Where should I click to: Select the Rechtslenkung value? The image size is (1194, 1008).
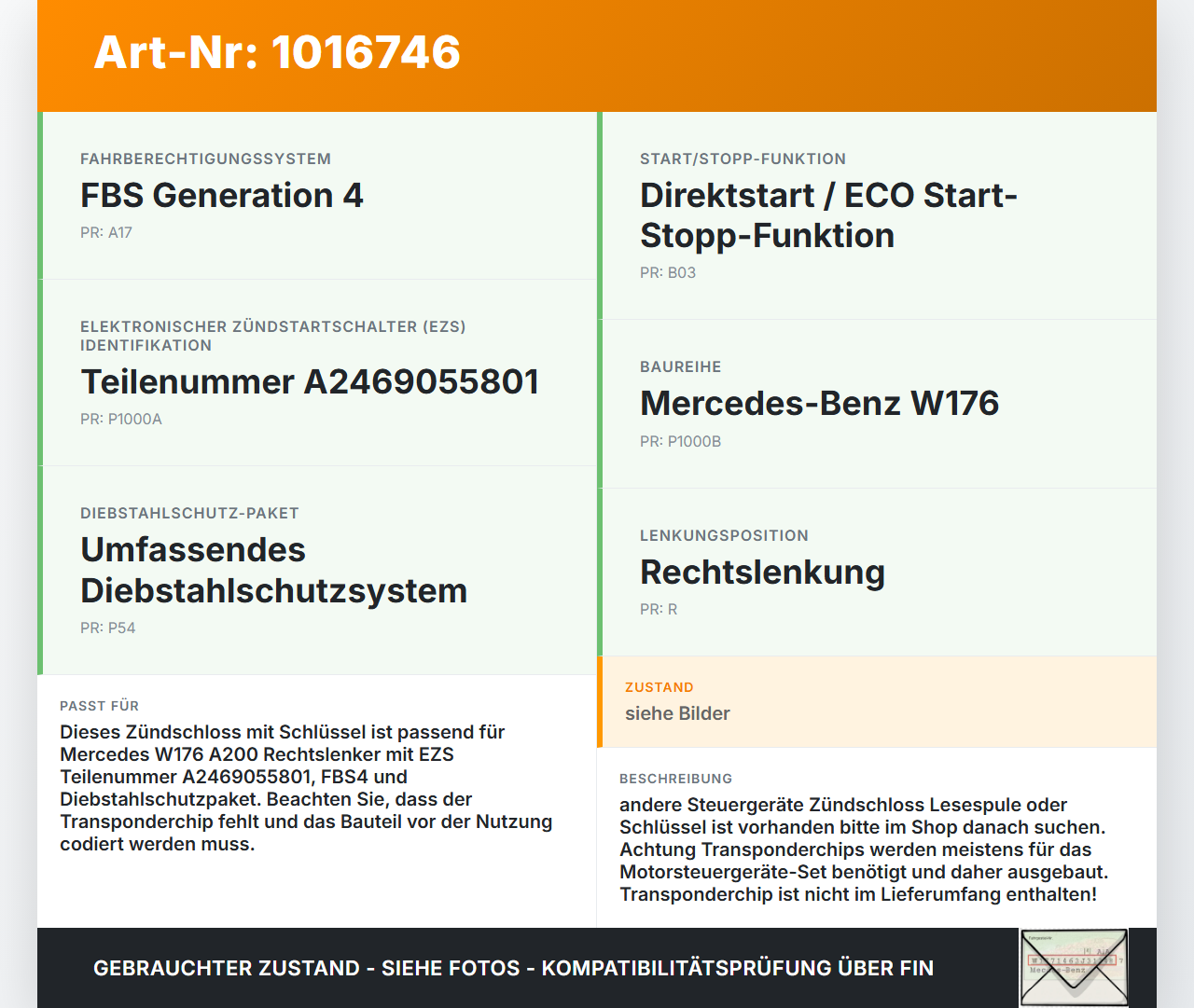[x=762, y=573]
